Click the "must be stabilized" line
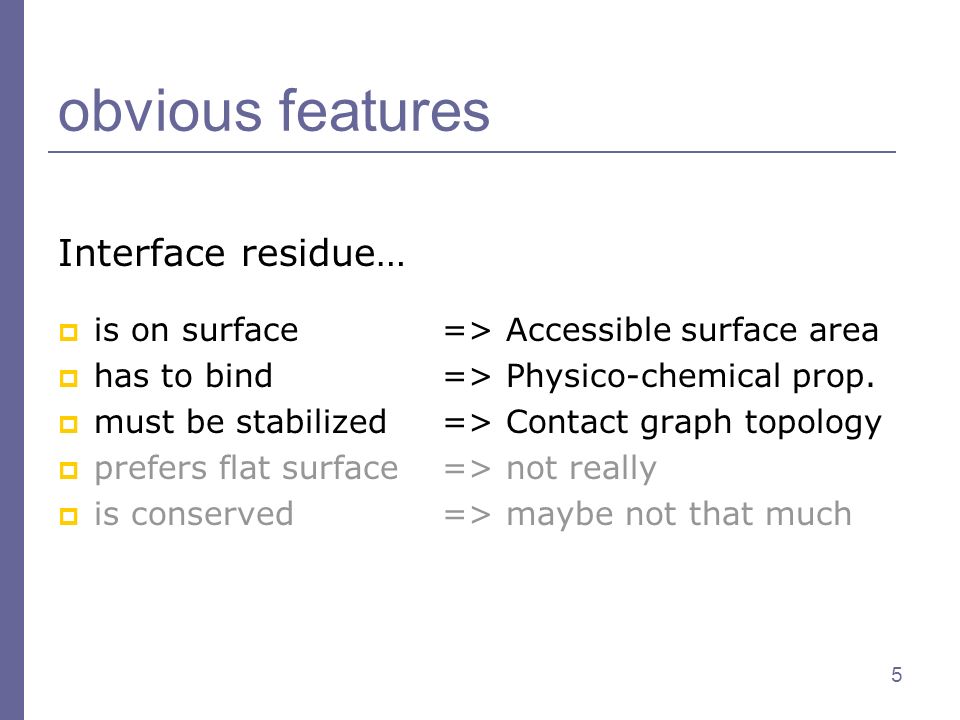This screenshot has width=960, height=720. coord(240,422)
